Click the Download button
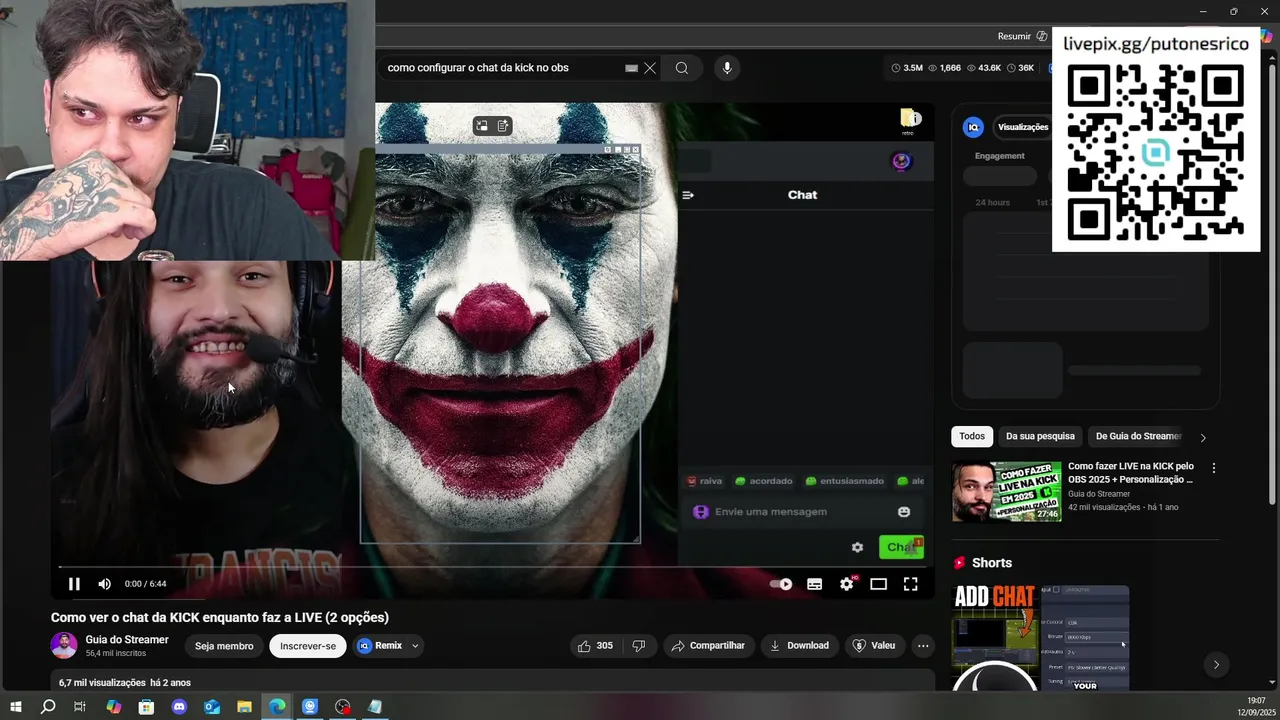Image resolution: width=1280 pixels, height=720 pixels. pyautogui.click(x=799, y=646)
